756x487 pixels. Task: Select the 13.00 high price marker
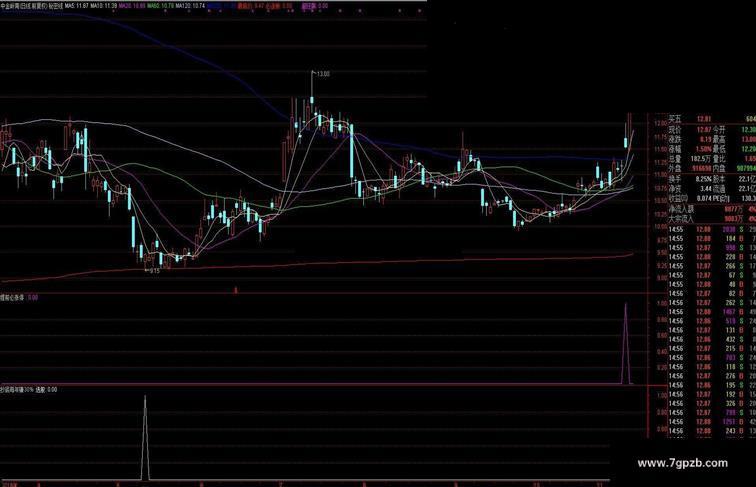click(323, 74)
